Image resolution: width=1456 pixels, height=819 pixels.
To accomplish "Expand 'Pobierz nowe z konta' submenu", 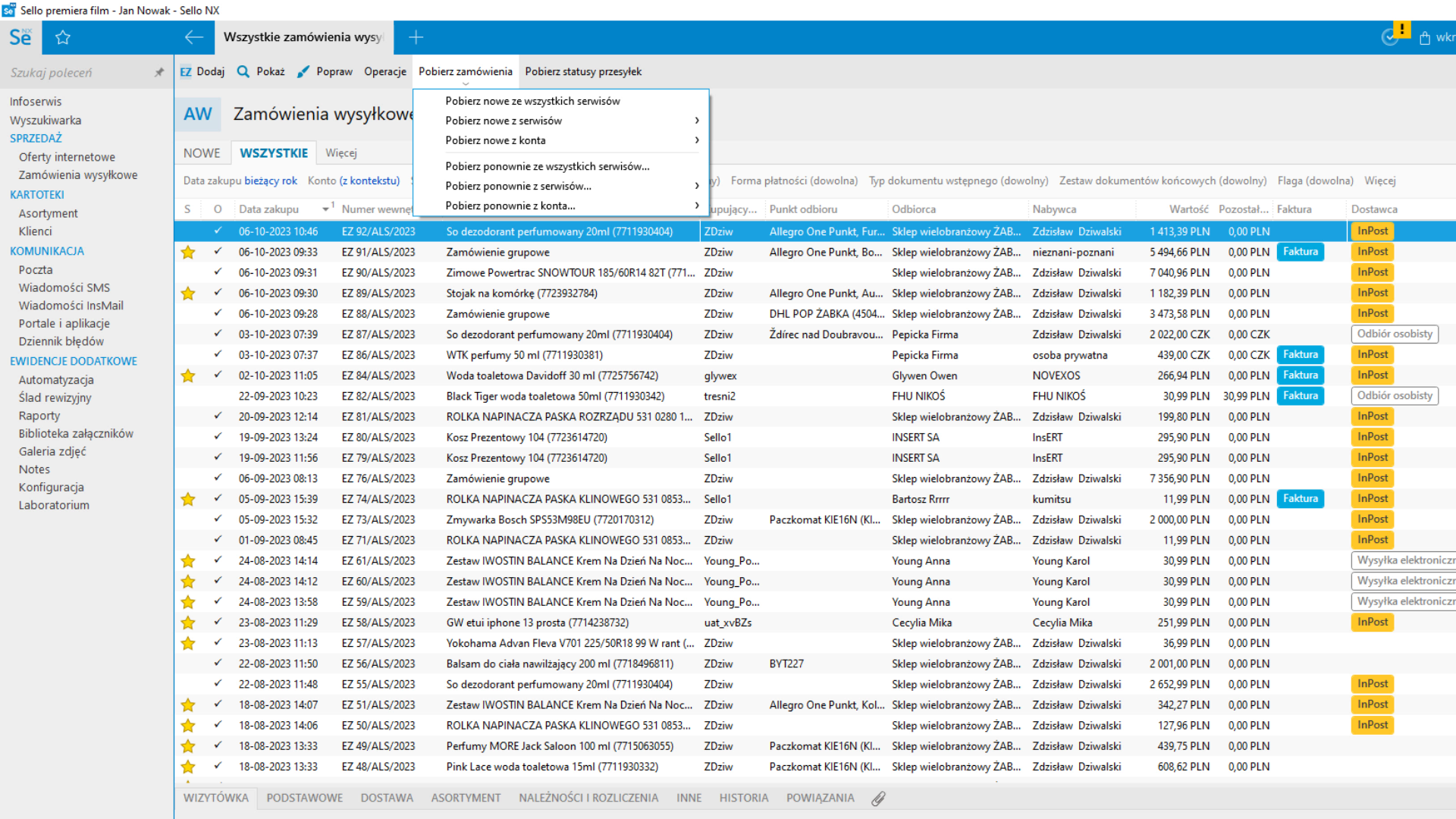I will pyautogui.click(x=561, y=140).
